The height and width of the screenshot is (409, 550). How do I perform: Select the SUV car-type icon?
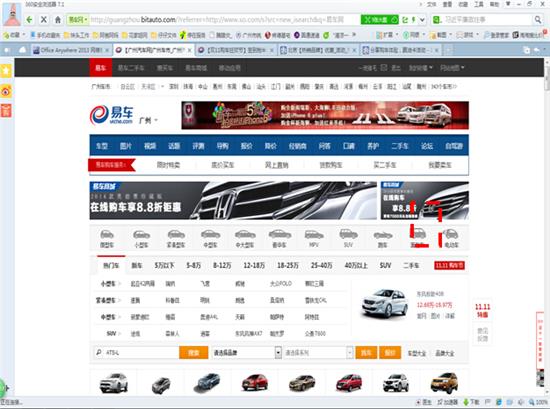(348, 238)
